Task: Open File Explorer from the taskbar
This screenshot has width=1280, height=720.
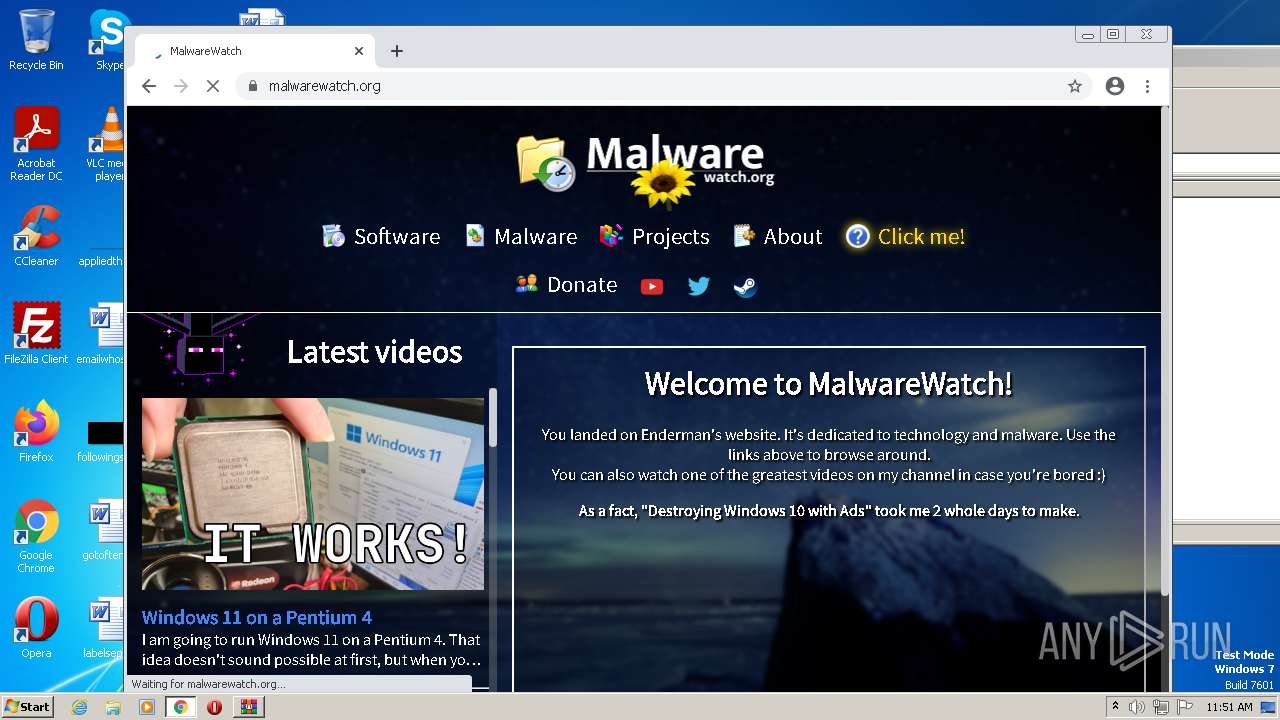Action: (113, 707)
